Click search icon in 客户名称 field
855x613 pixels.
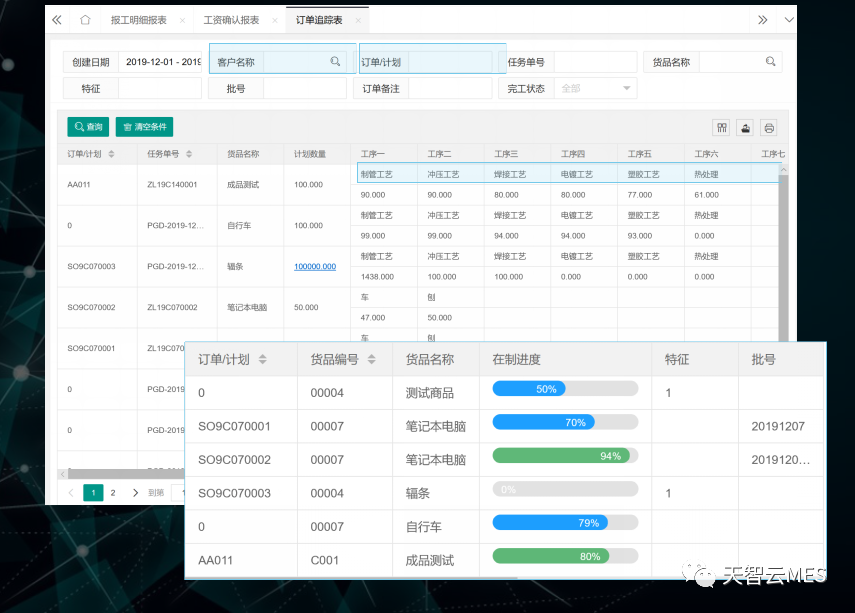tap(336, 62)
